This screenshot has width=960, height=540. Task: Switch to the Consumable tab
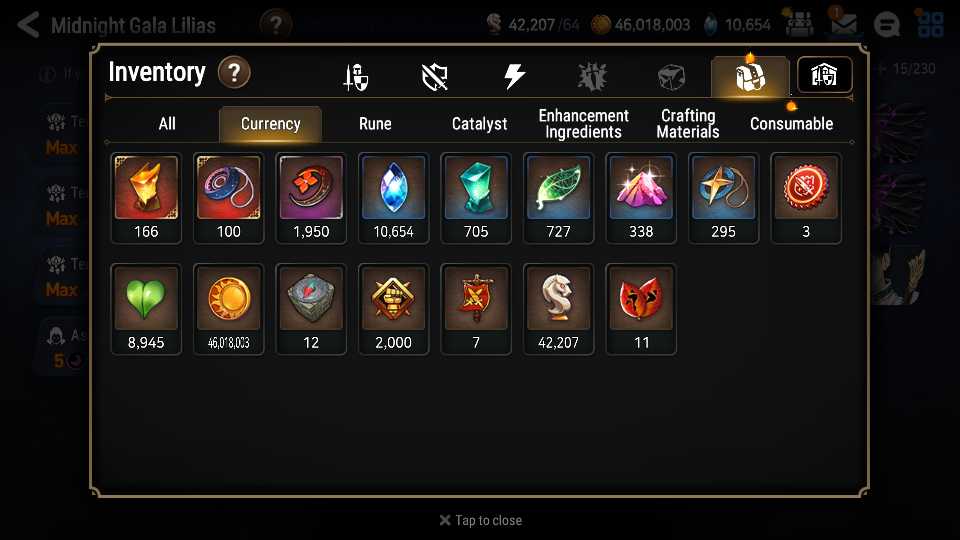coord(791,124)
